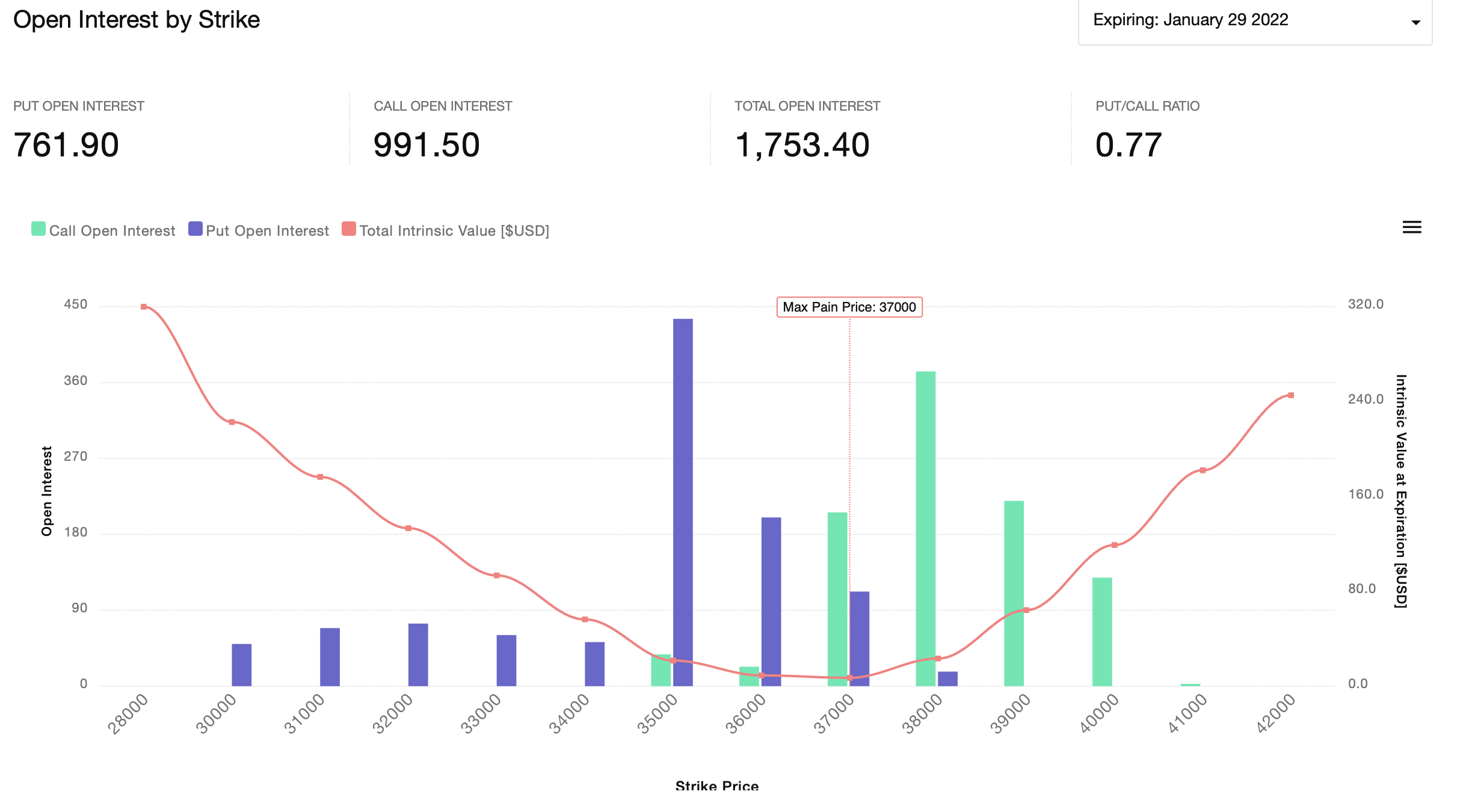Click the TOTAL OPEN INTEREST heading
The height and width of the screenshot is (812, 1475).
pos(807,106)
